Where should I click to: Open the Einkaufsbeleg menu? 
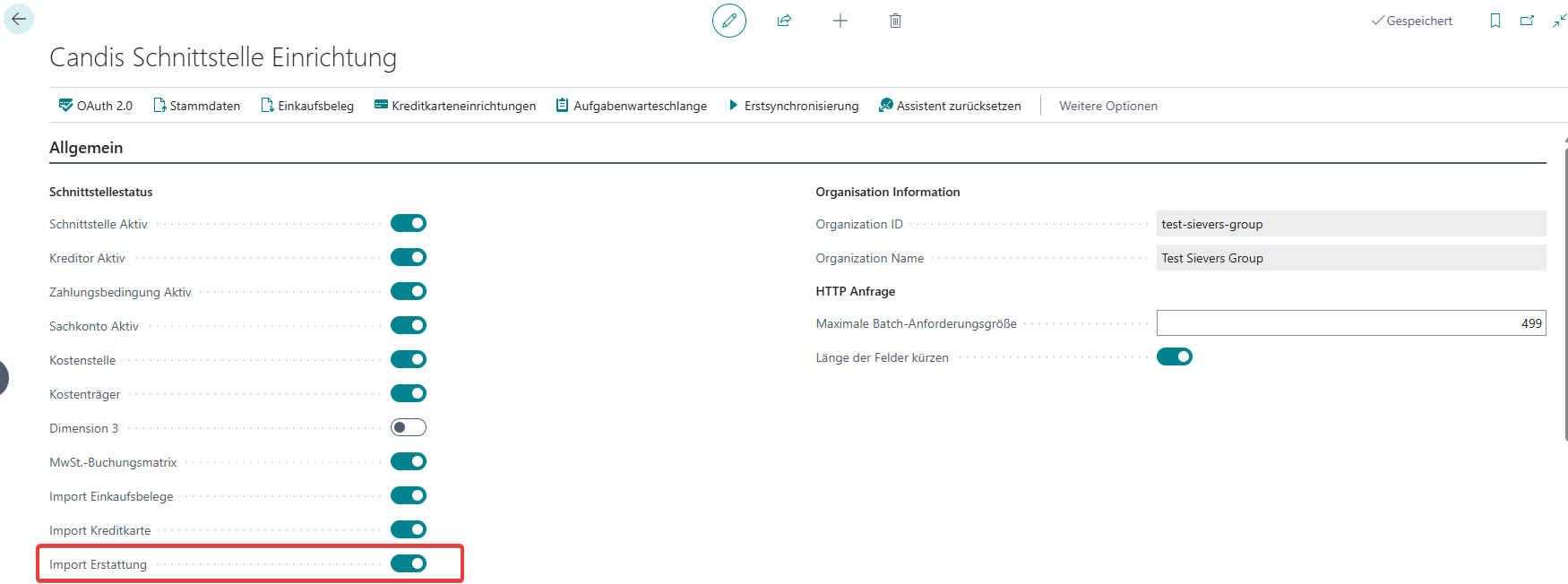[307, 106]
